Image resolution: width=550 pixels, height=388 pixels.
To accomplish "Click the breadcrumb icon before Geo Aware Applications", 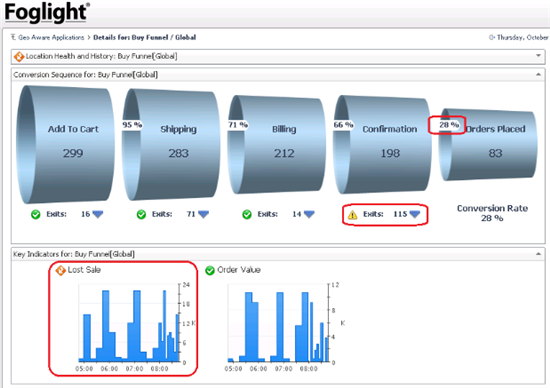I will pyautogui.click(x=13, y=37).
